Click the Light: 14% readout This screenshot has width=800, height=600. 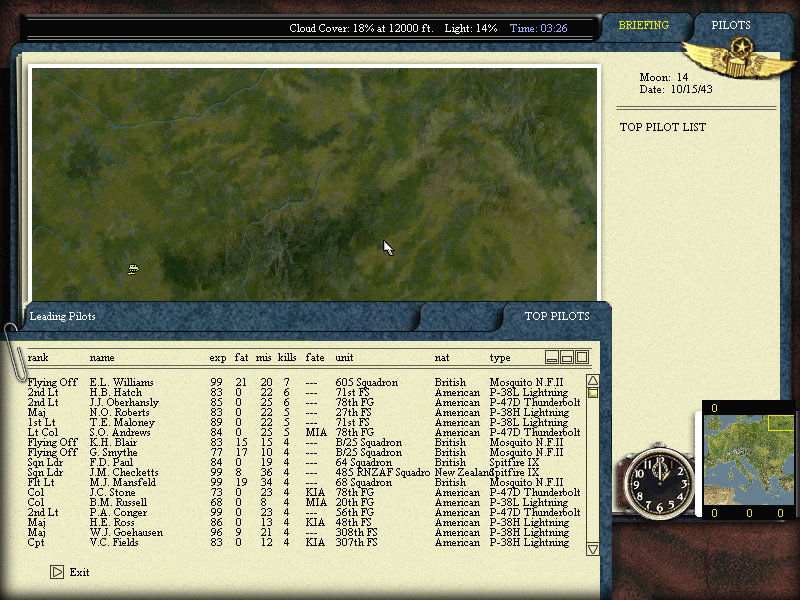470,29
